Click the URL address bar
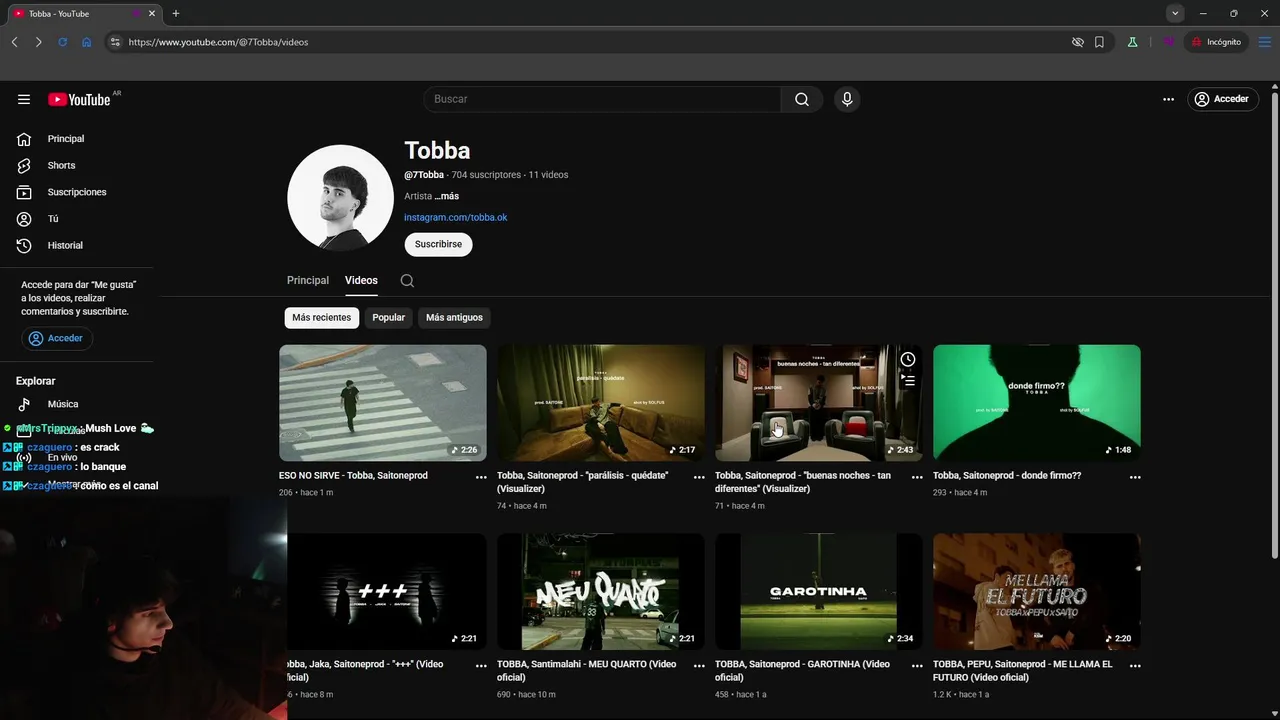 tap(590, 42)
